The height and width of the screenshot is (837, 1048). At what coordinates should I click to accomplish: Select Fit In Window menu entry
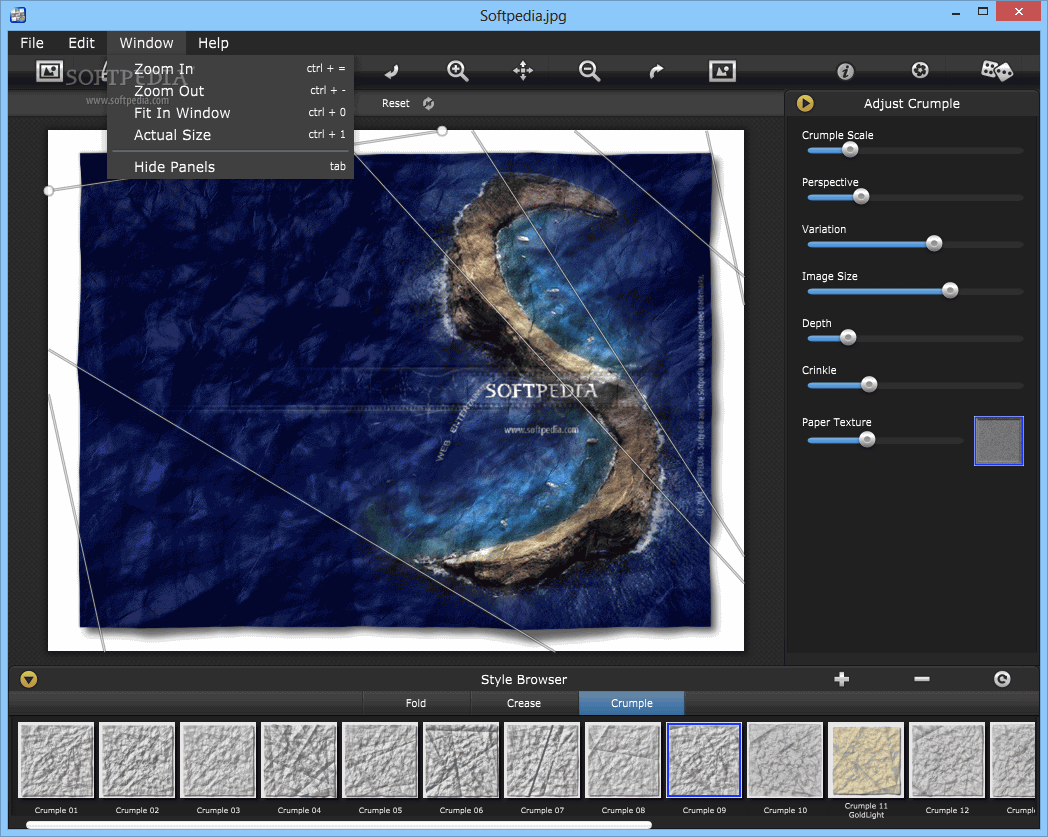coord(231,113)
